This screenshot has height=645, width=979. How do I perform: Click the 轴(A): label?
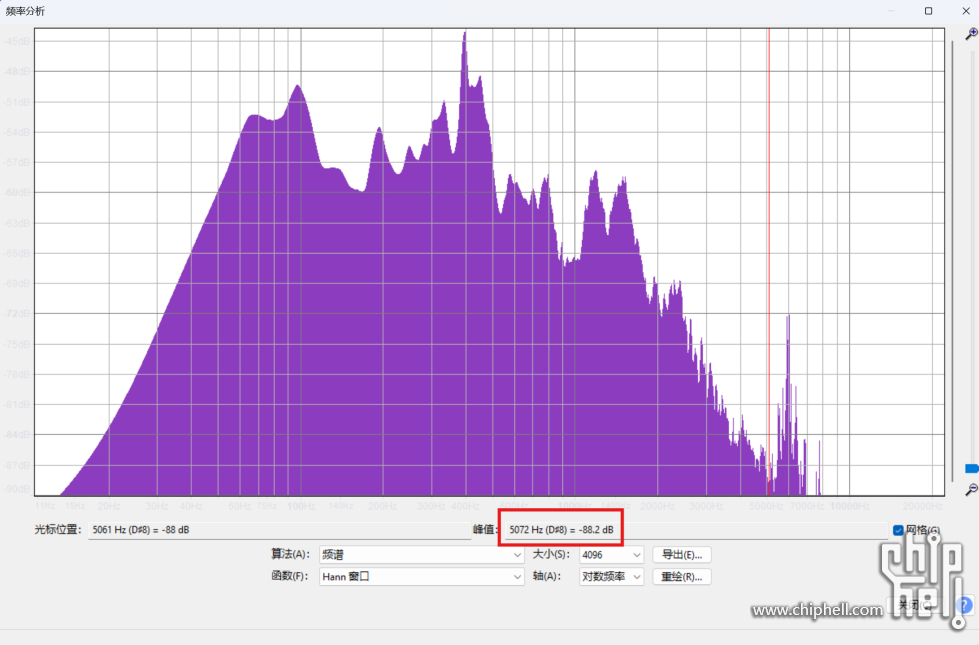click(x=547, y=576)
